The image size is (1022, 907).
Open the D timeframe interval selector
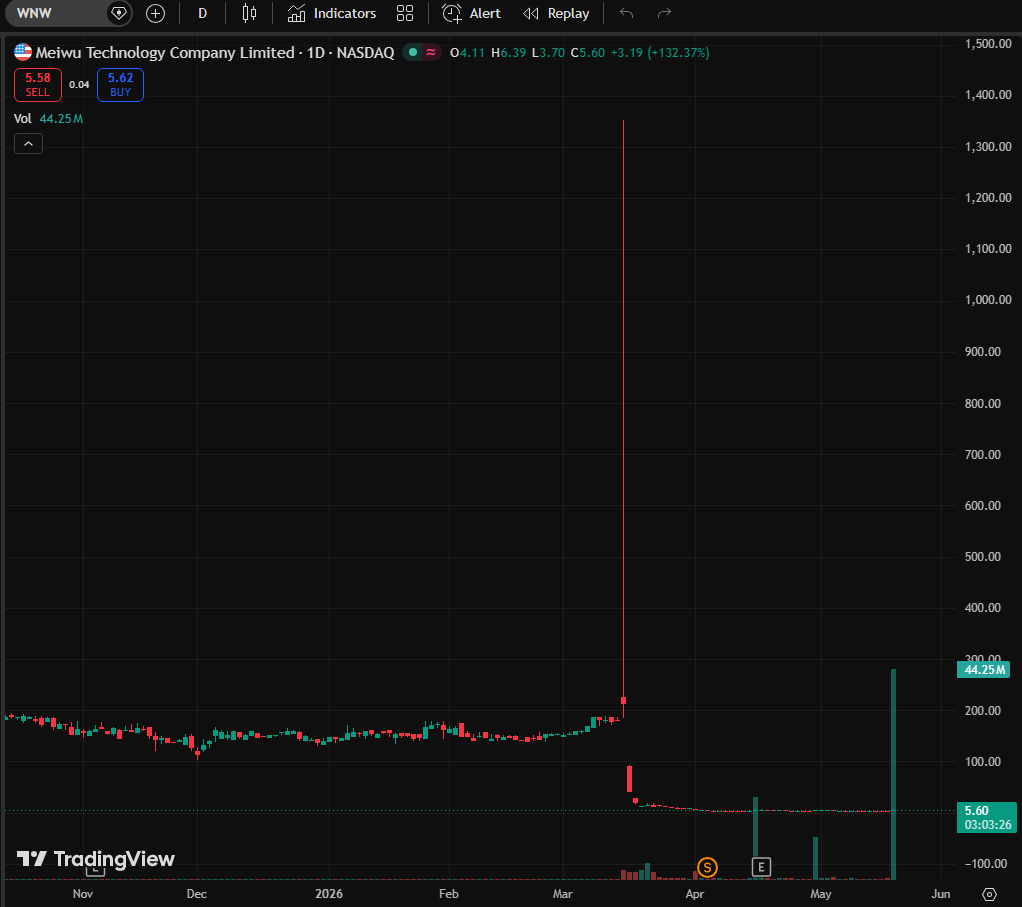(x=203, y=13)
